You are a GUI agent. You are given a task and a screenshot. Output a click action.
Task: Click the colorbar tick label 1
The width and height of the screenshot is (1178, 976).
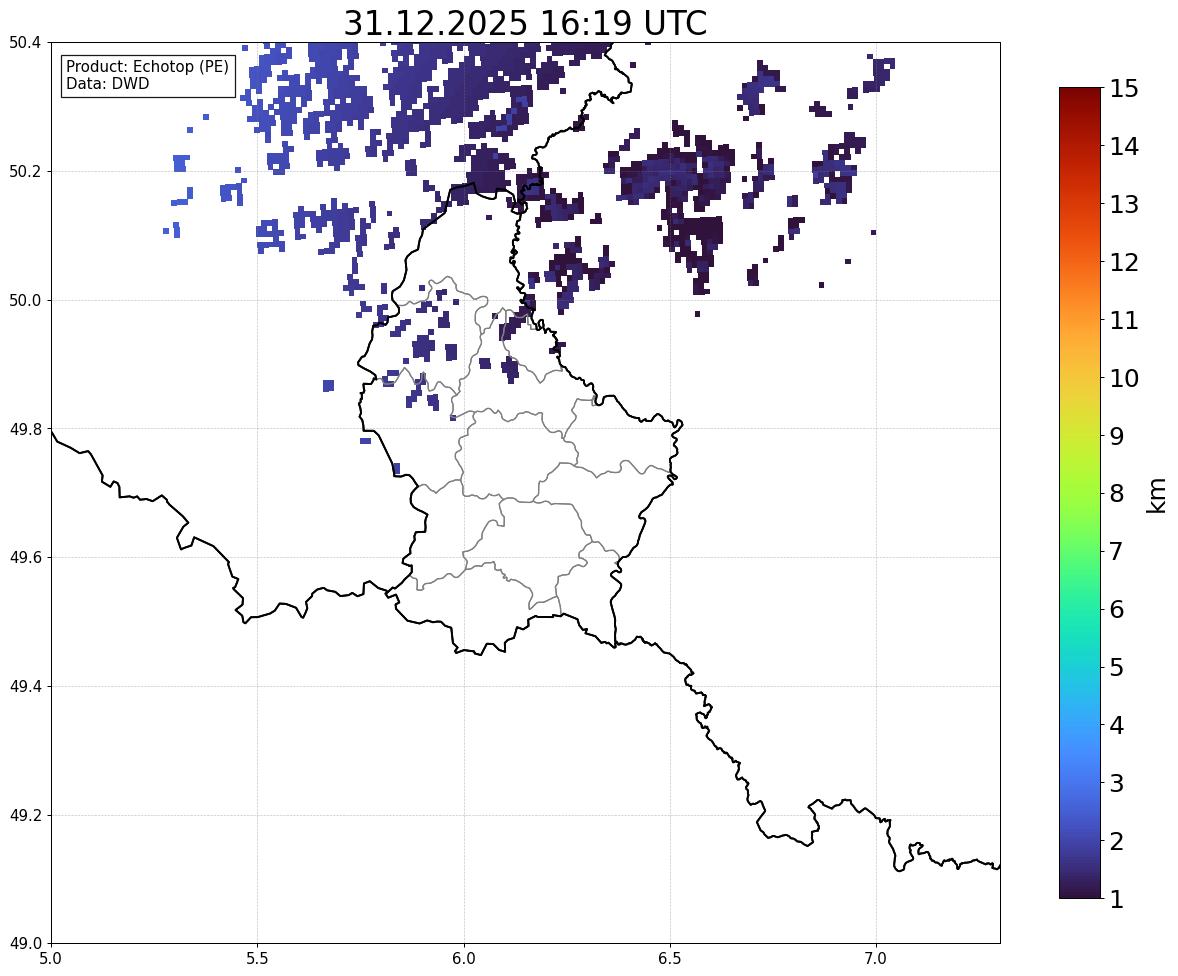pyautogui.click(x=1117, y=899)
